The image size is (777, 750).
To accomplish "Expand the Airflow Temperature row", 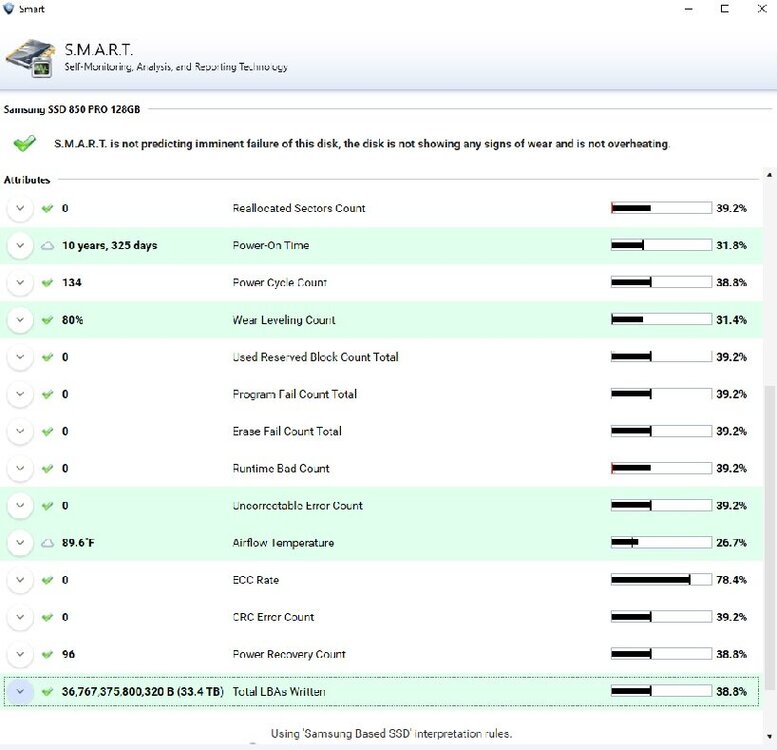I will (20, 543).
